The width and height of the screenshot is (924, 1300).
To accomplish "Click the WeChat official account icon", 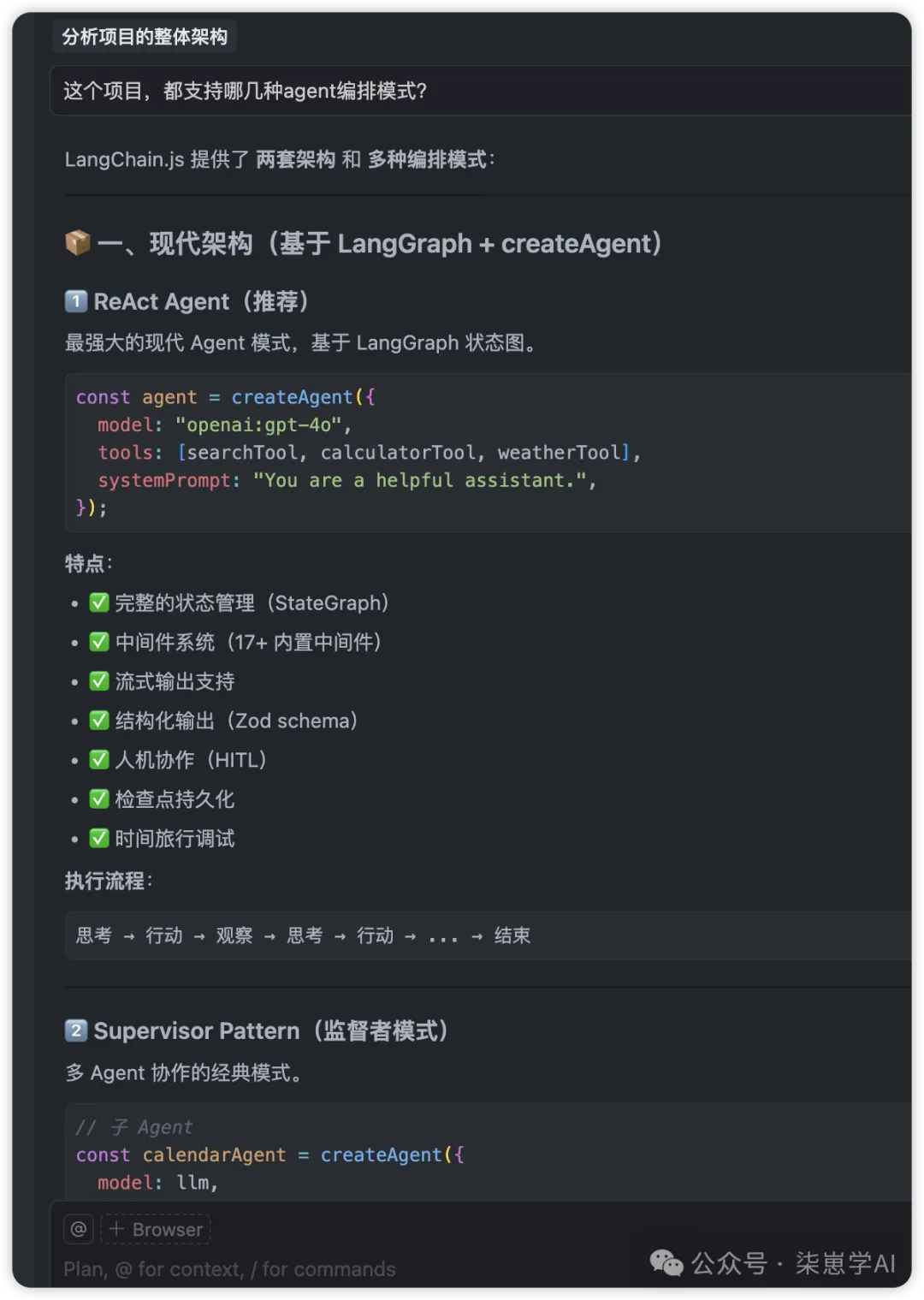I will point(666,1263).
